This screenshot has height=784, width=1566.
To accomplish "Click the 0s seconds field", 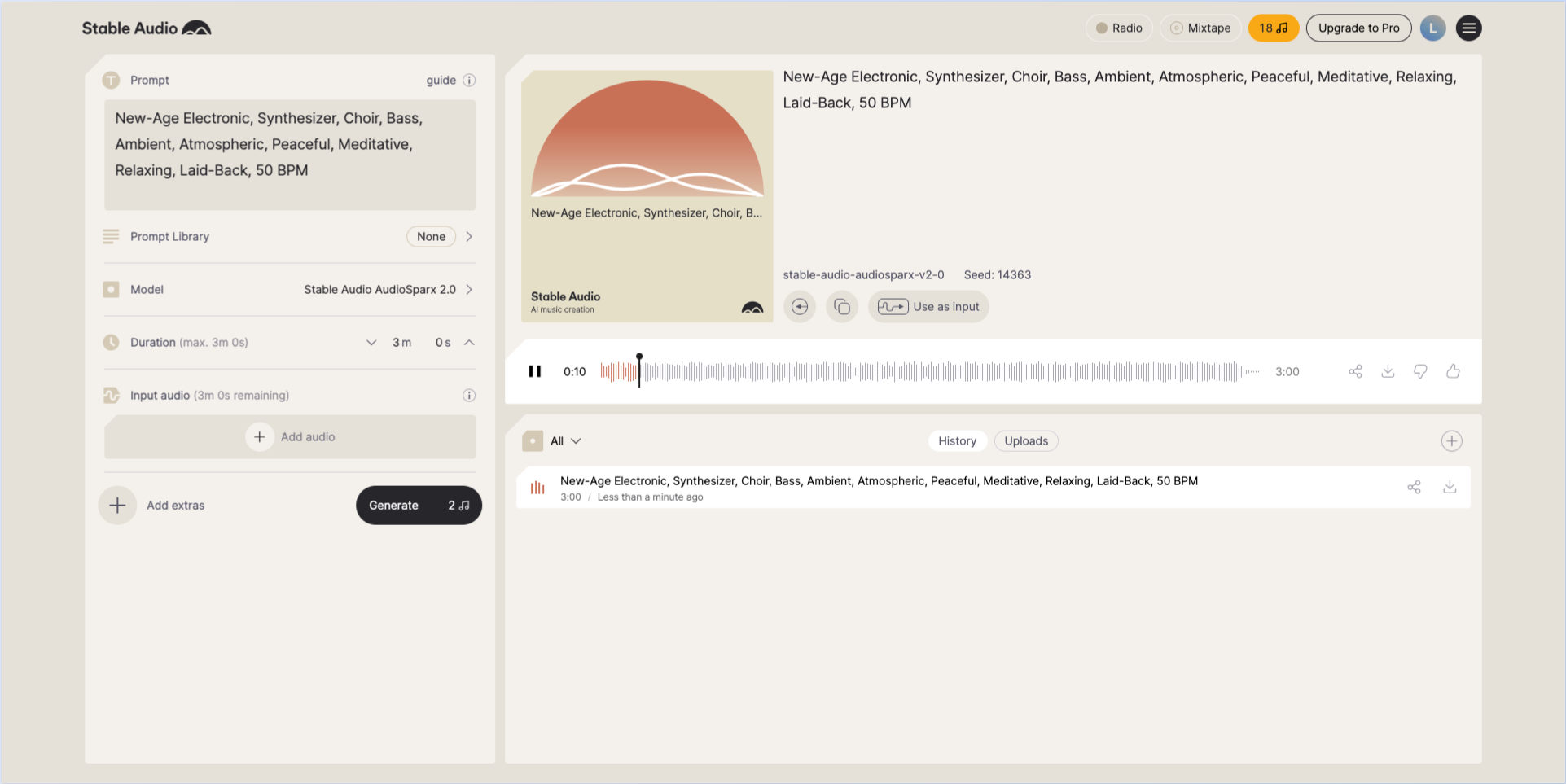I will [x=443, y=342].
